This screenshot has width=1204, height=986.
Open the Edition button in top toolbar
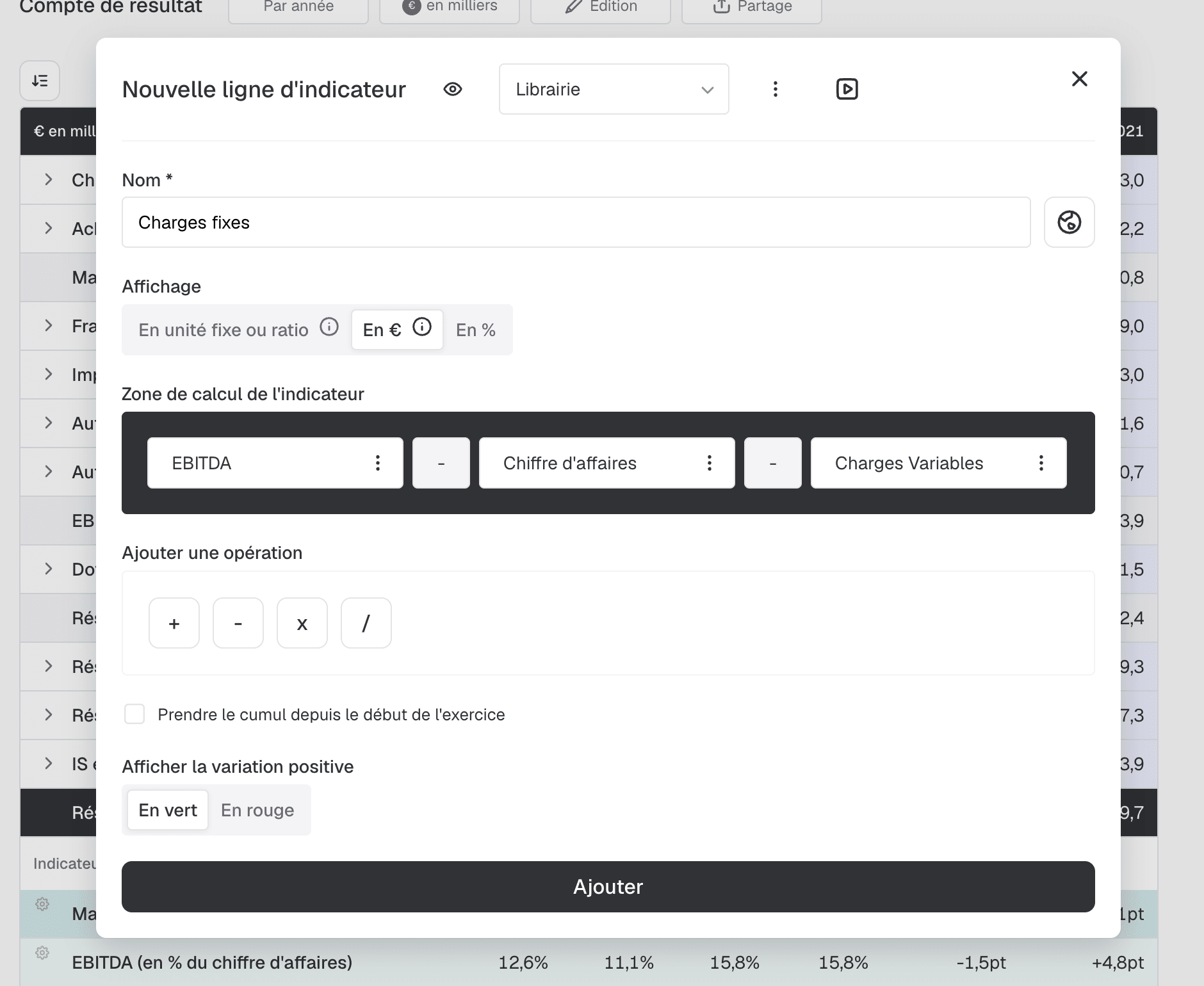(x=601, y=8)
